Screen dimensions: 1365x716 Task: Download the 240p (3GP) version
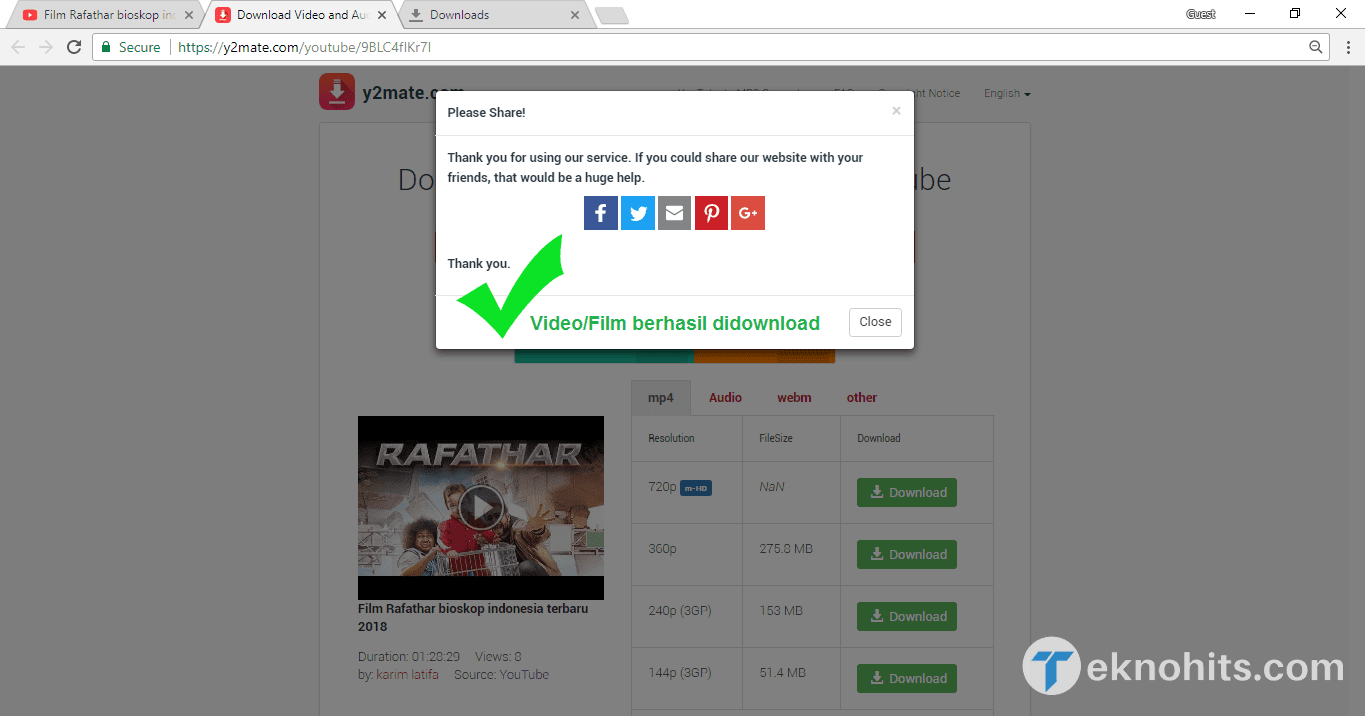[x=907, y=616]
